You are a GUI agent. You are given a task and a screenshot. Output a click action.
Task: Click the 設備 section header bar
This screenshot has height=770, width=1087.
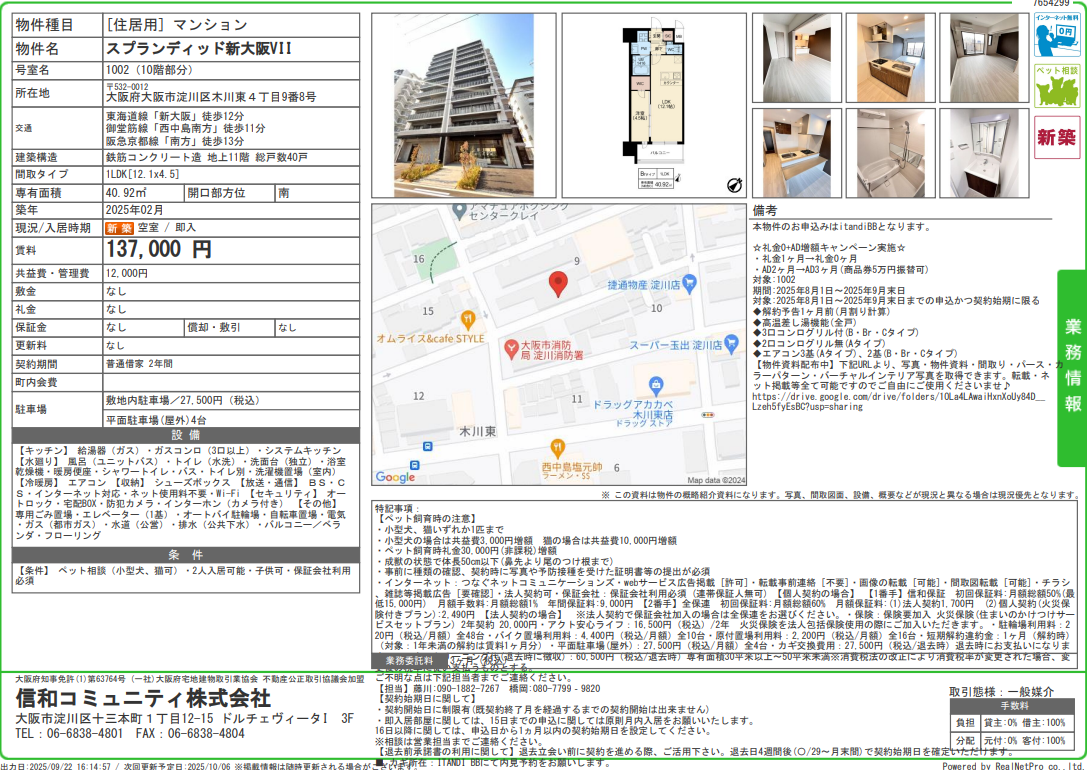(x=185, y=435)
